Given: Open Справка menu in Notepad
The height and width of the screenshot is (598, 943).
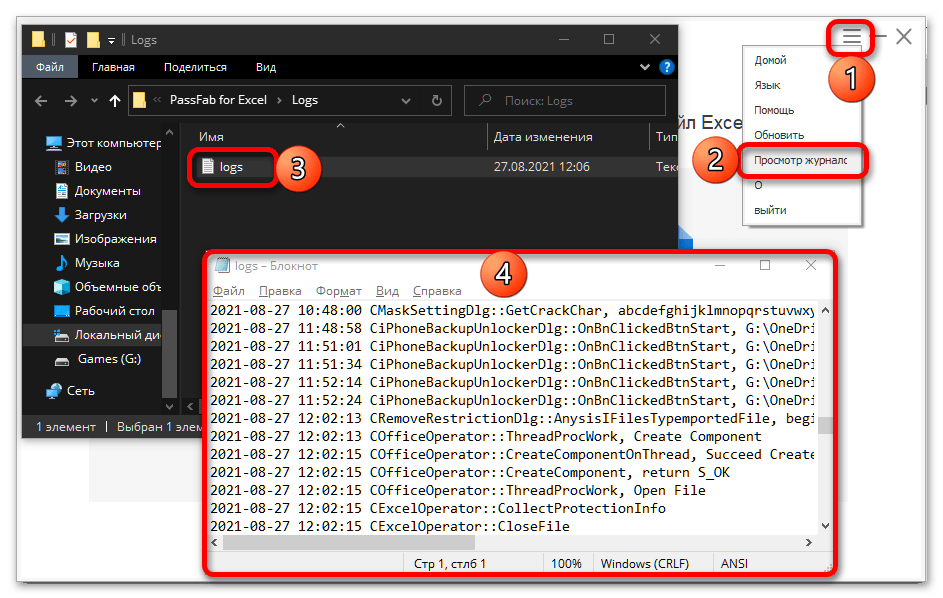Looking at the screenshot, I should pos(437,291).
